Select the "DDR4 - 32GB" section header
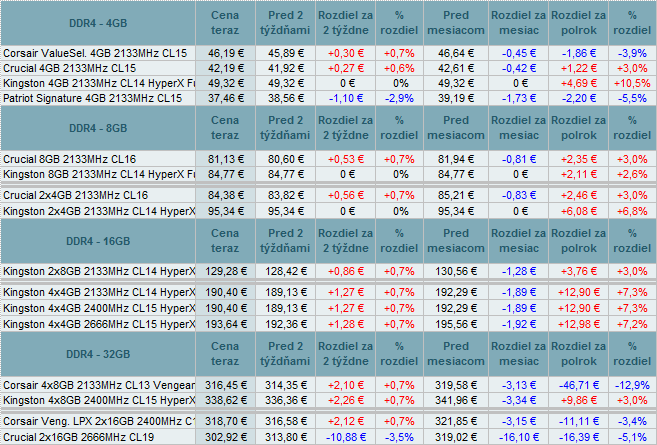The width and height of the screenshot is (657, 445). (98, 354)
